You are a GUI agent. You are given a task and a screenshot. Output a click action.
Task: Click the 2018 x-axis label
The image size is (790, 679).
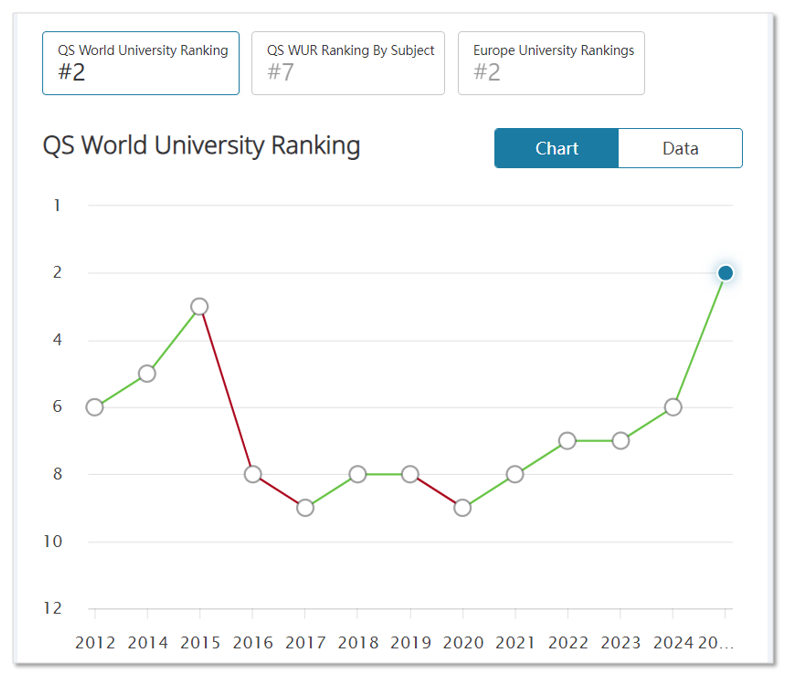pos(358,643)
